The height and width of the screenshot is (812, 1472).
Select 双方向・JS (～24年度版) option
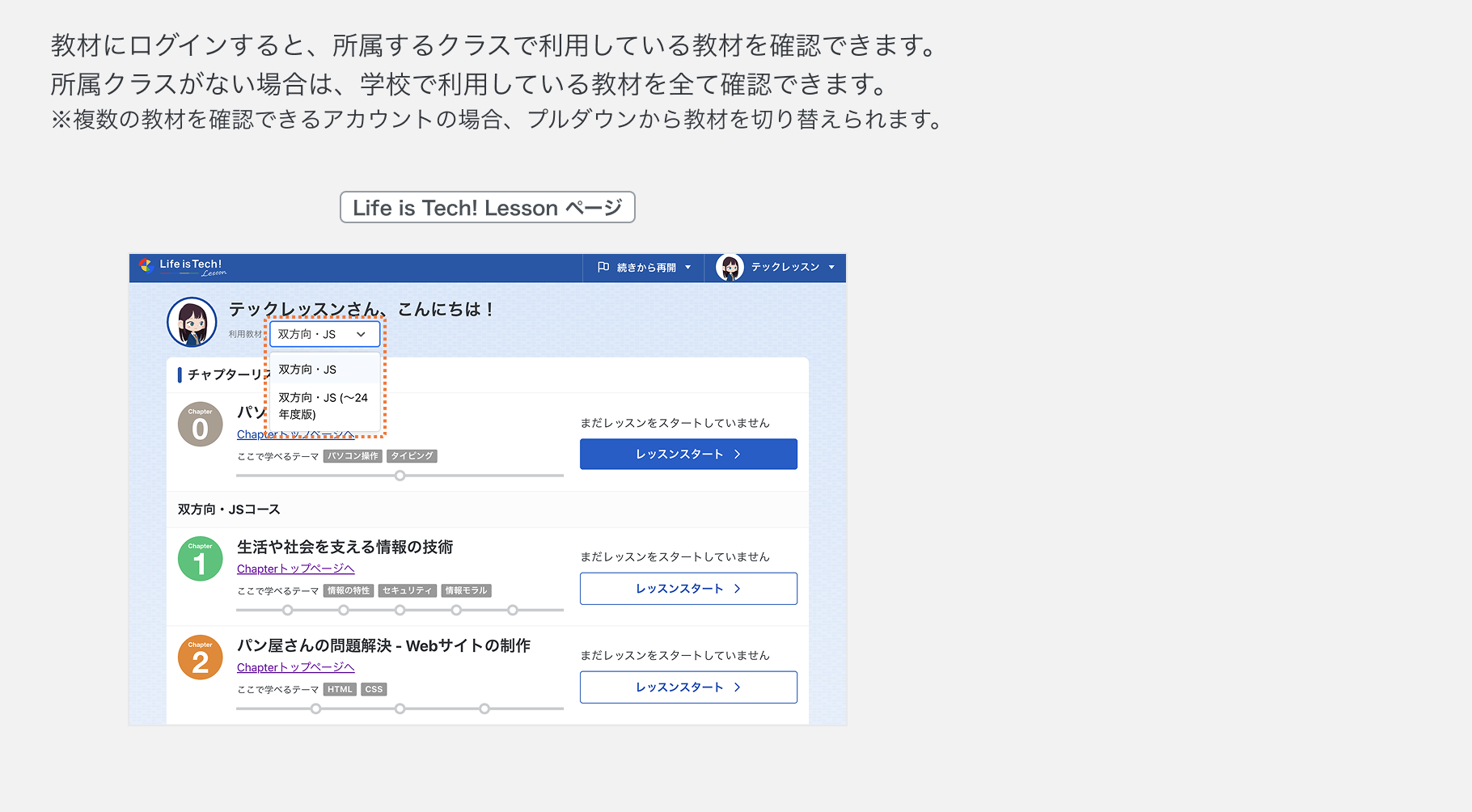click(x=322, y=405)
